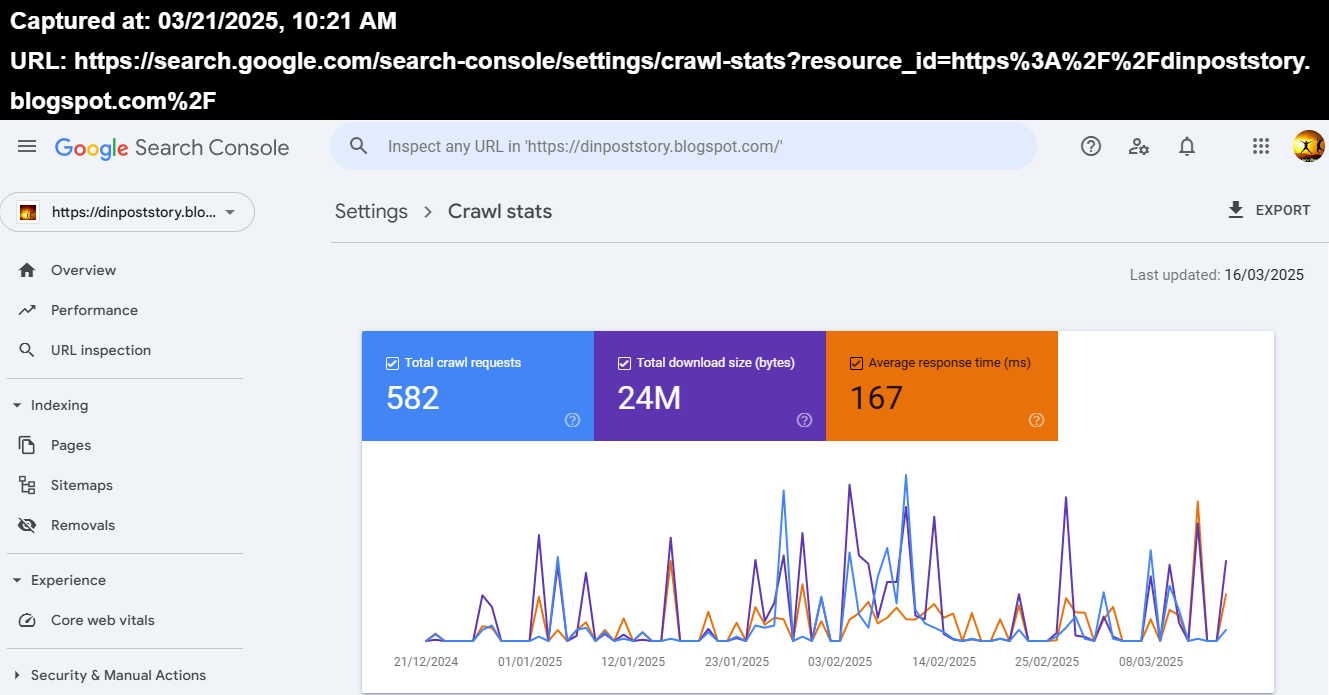
Task: Click the Core web vitals gauge icon
Action: click(x=27, y=620)
